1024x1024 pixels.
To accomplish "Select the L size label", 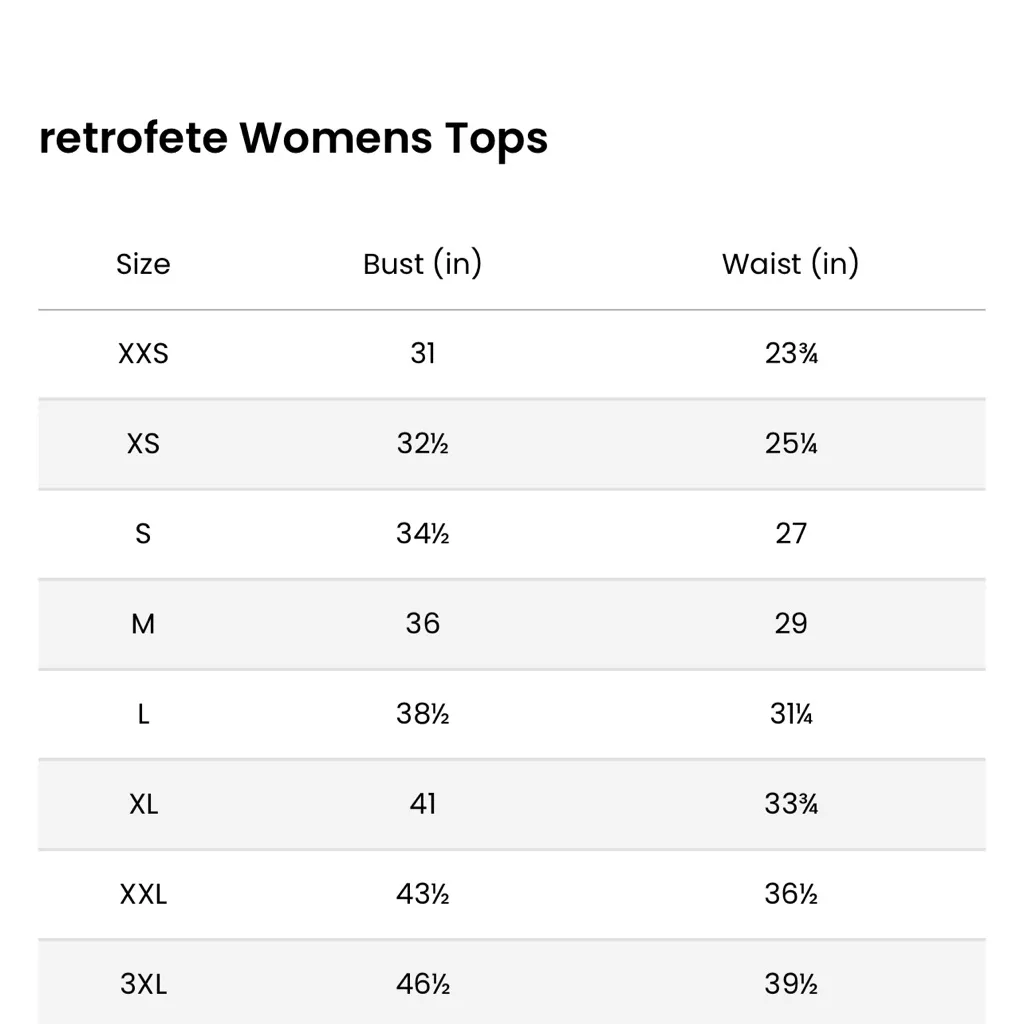I will pos(143,714).
